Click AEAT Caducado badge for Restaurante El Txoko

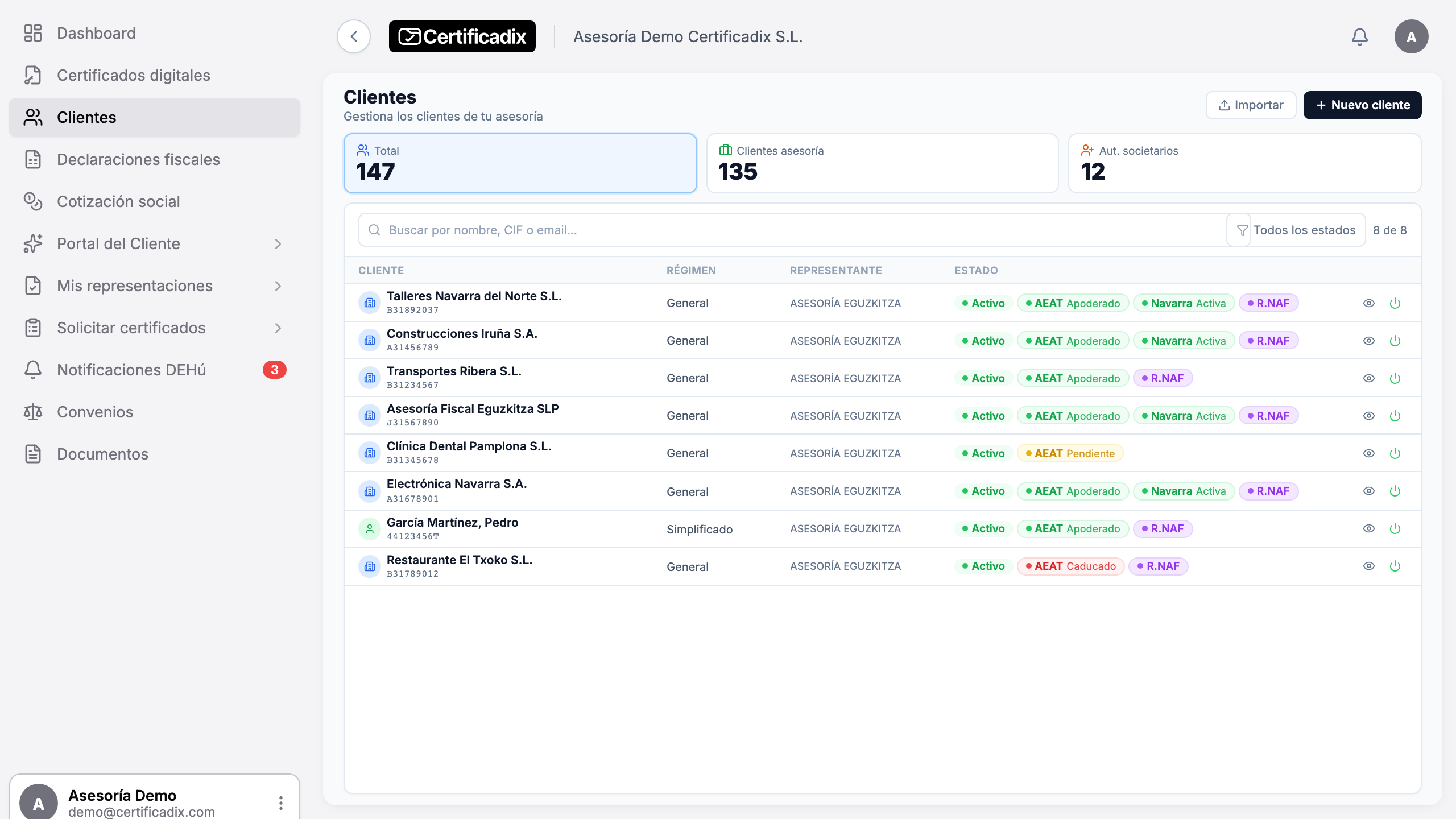[1070, 566]
